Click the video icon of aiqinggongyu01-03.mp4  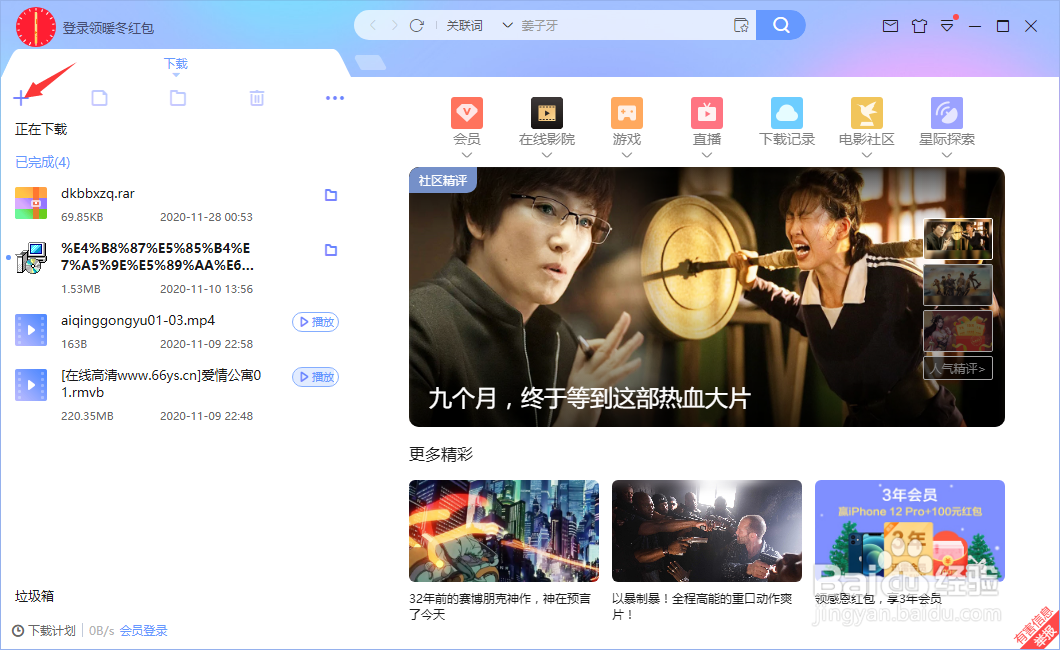coord(31,330)
